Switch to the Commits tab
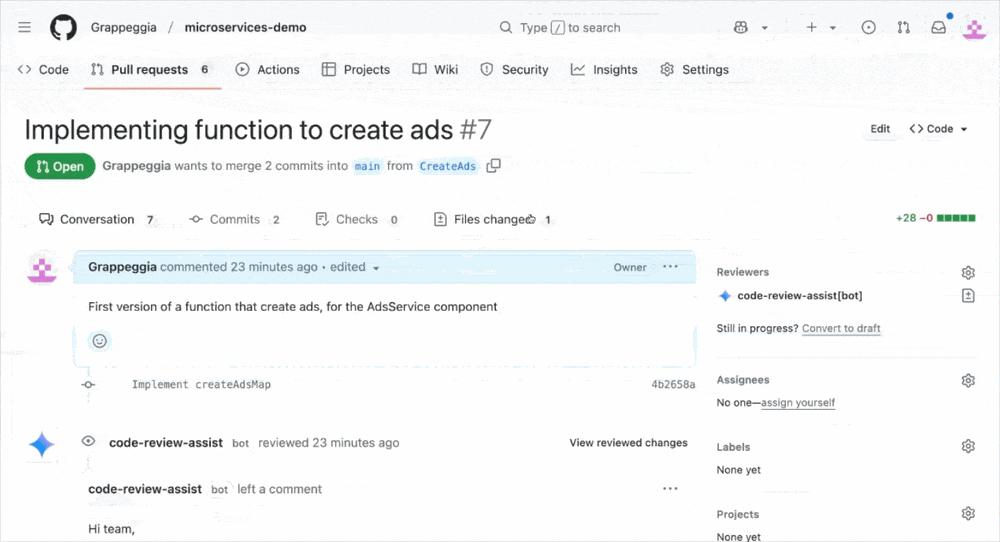This screenshot has height=542, width=1000. [234, 219]
